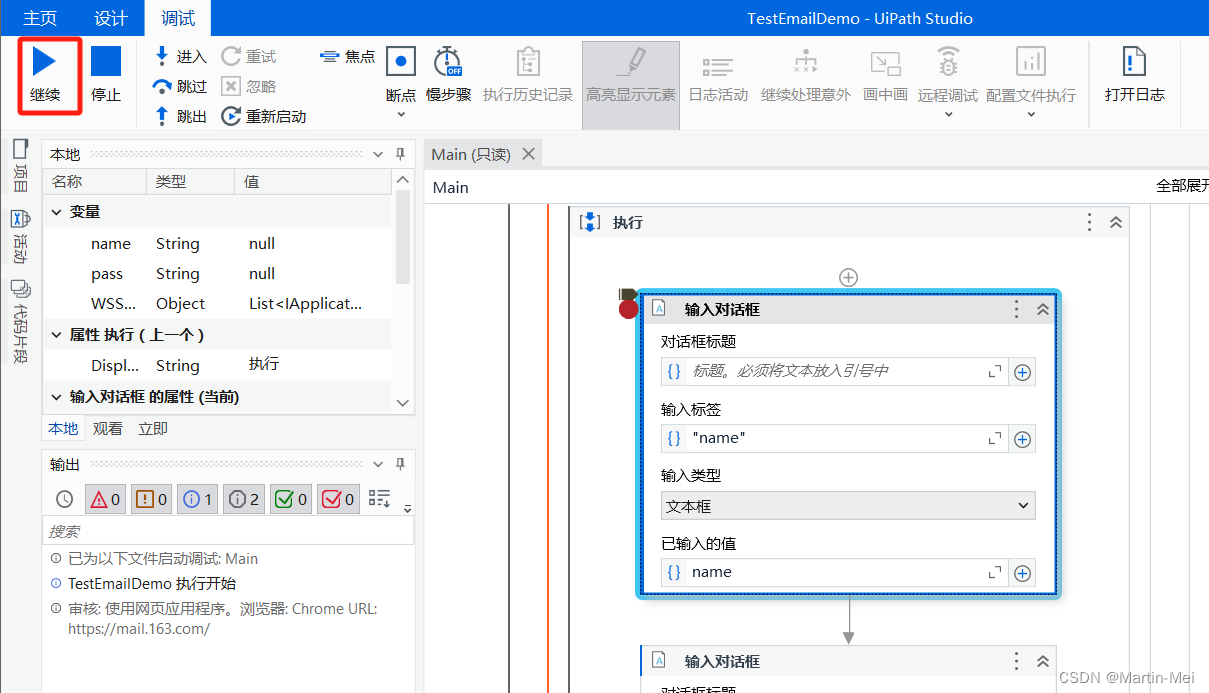
Task: Collapse the 执行 sequence container
Action: [1116, 222]
